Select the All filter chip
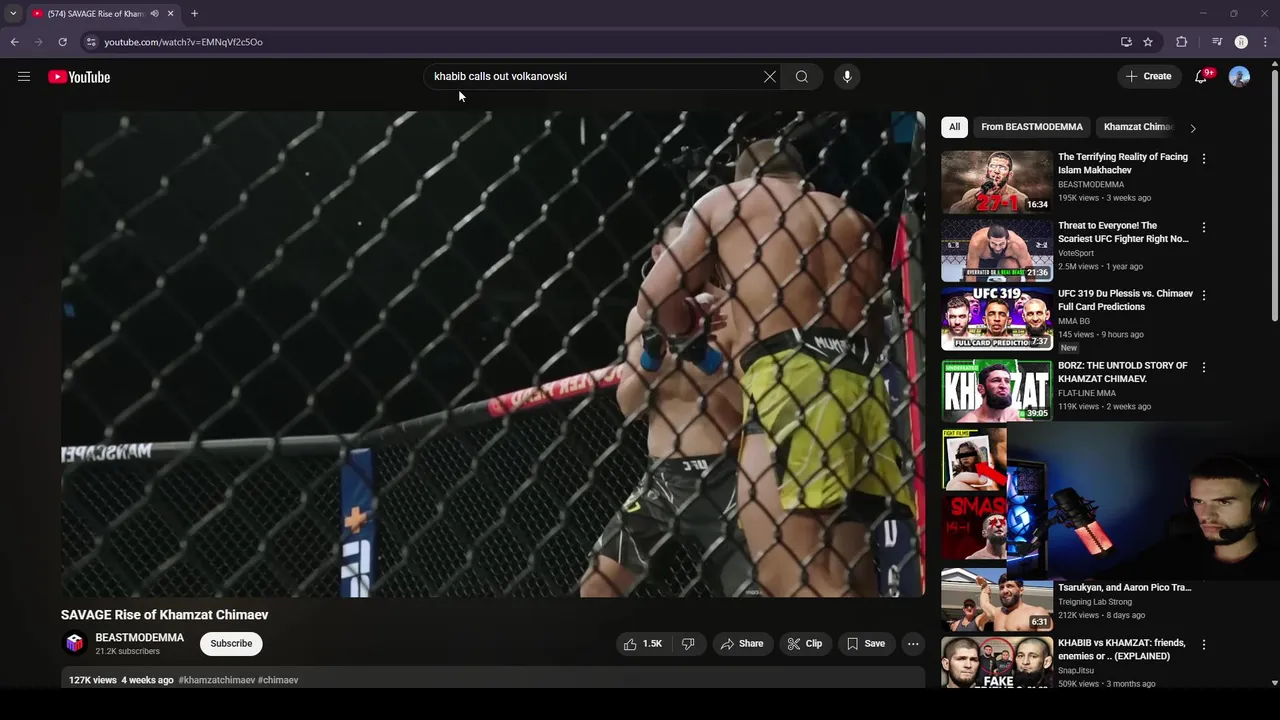 click(954, 127)
